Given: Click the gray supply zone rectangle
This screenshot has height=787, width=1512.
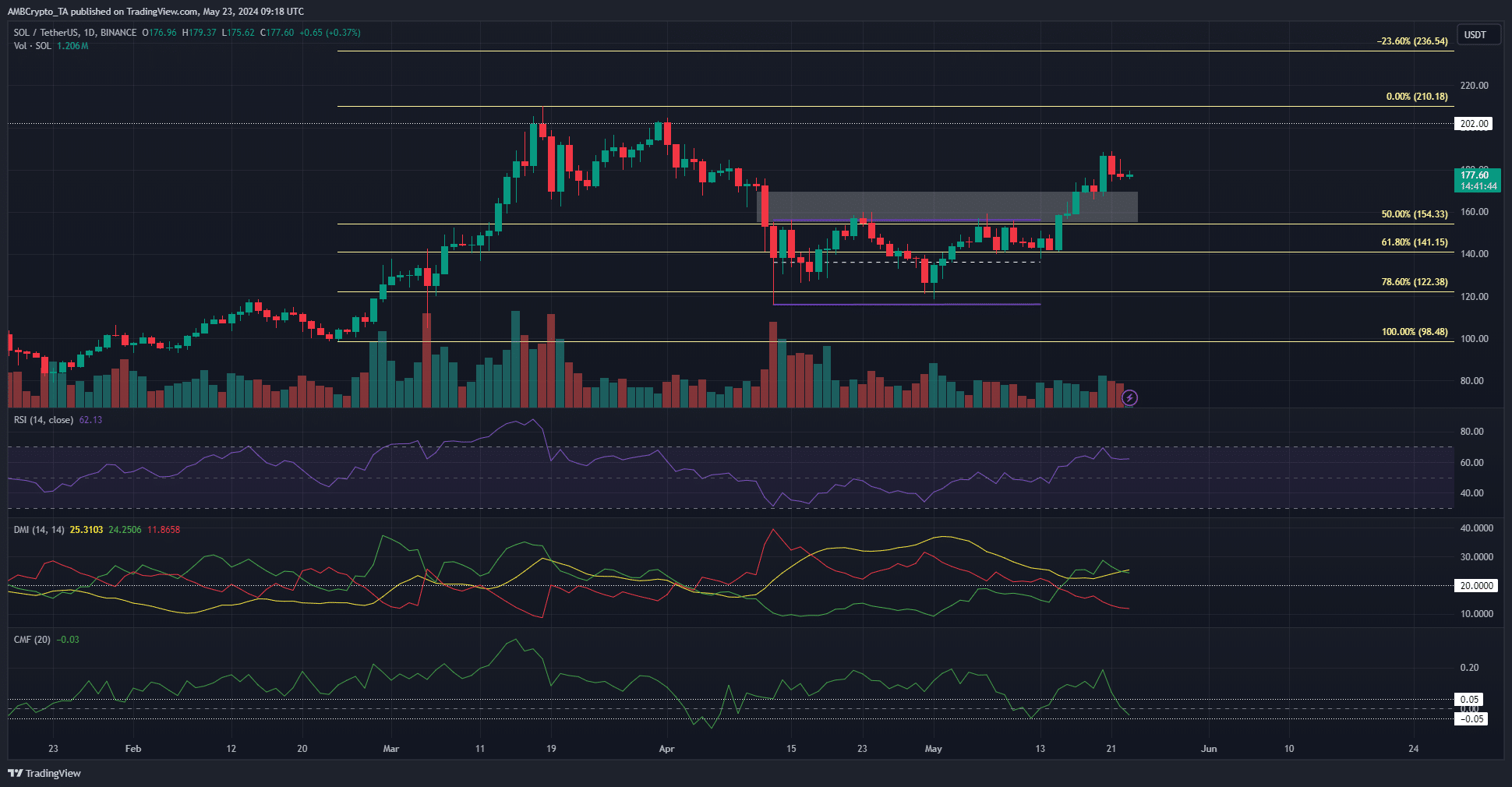Looking at the screenshot, I should 947,206.
